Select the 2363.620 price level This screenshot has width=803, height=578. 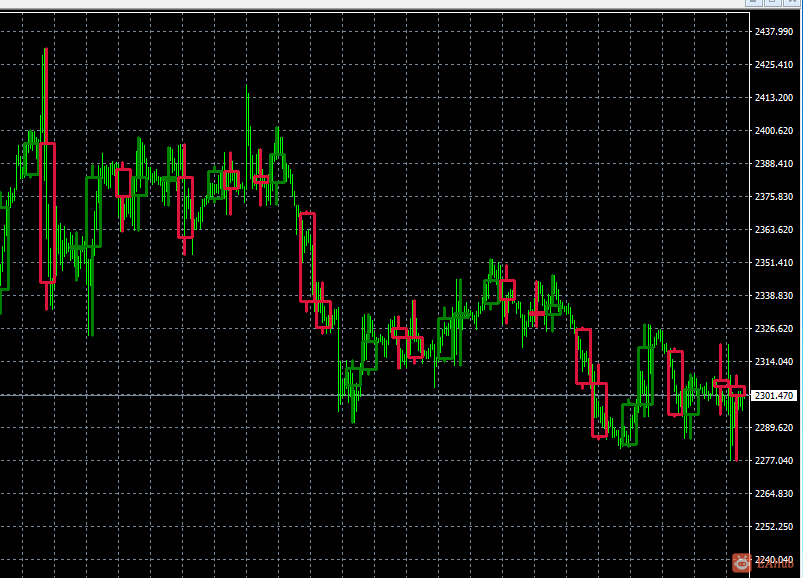pyautogui.click(x=774, y=230)
